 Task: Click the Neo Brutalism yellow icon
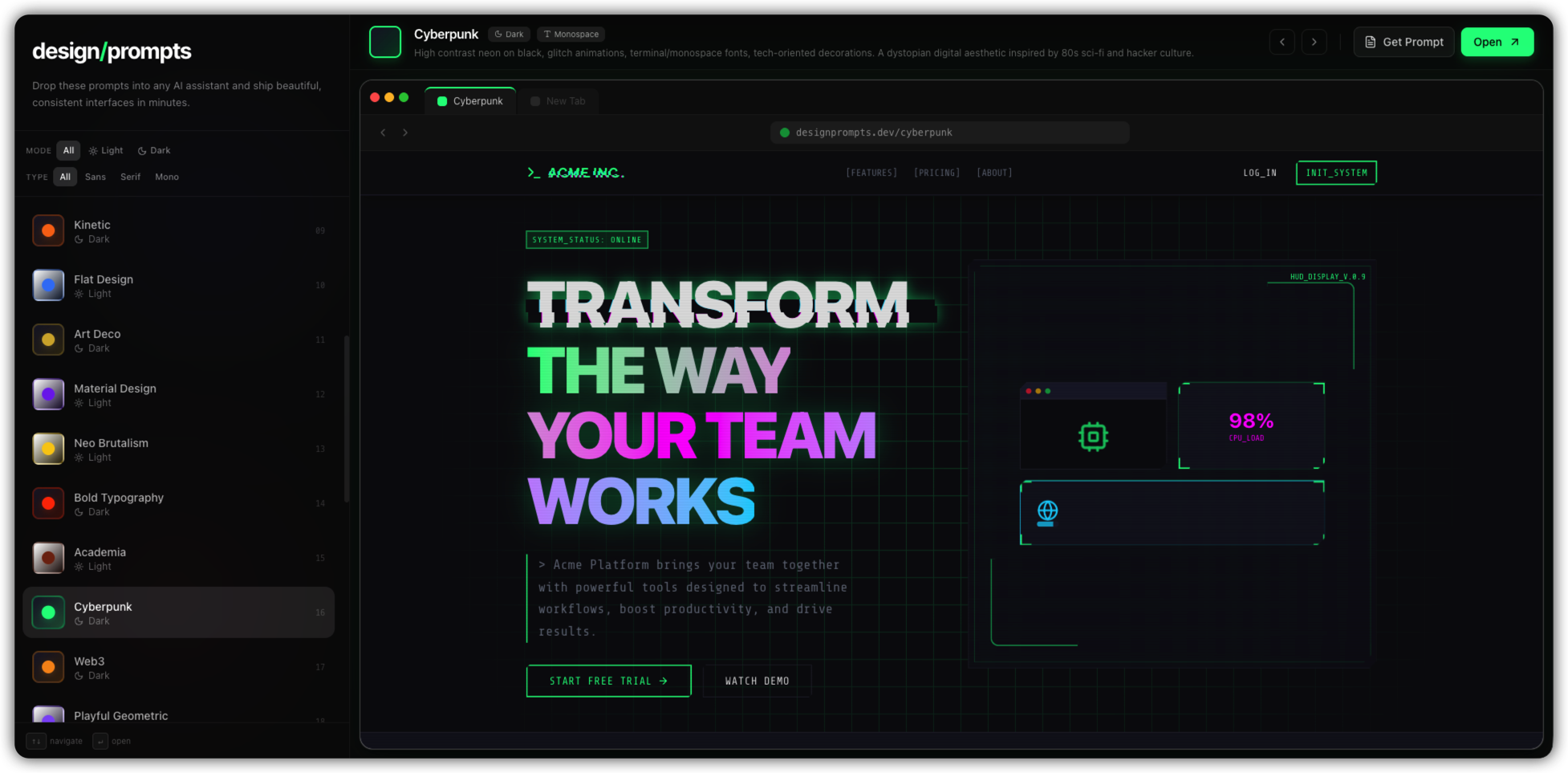(x=48, y=450)
